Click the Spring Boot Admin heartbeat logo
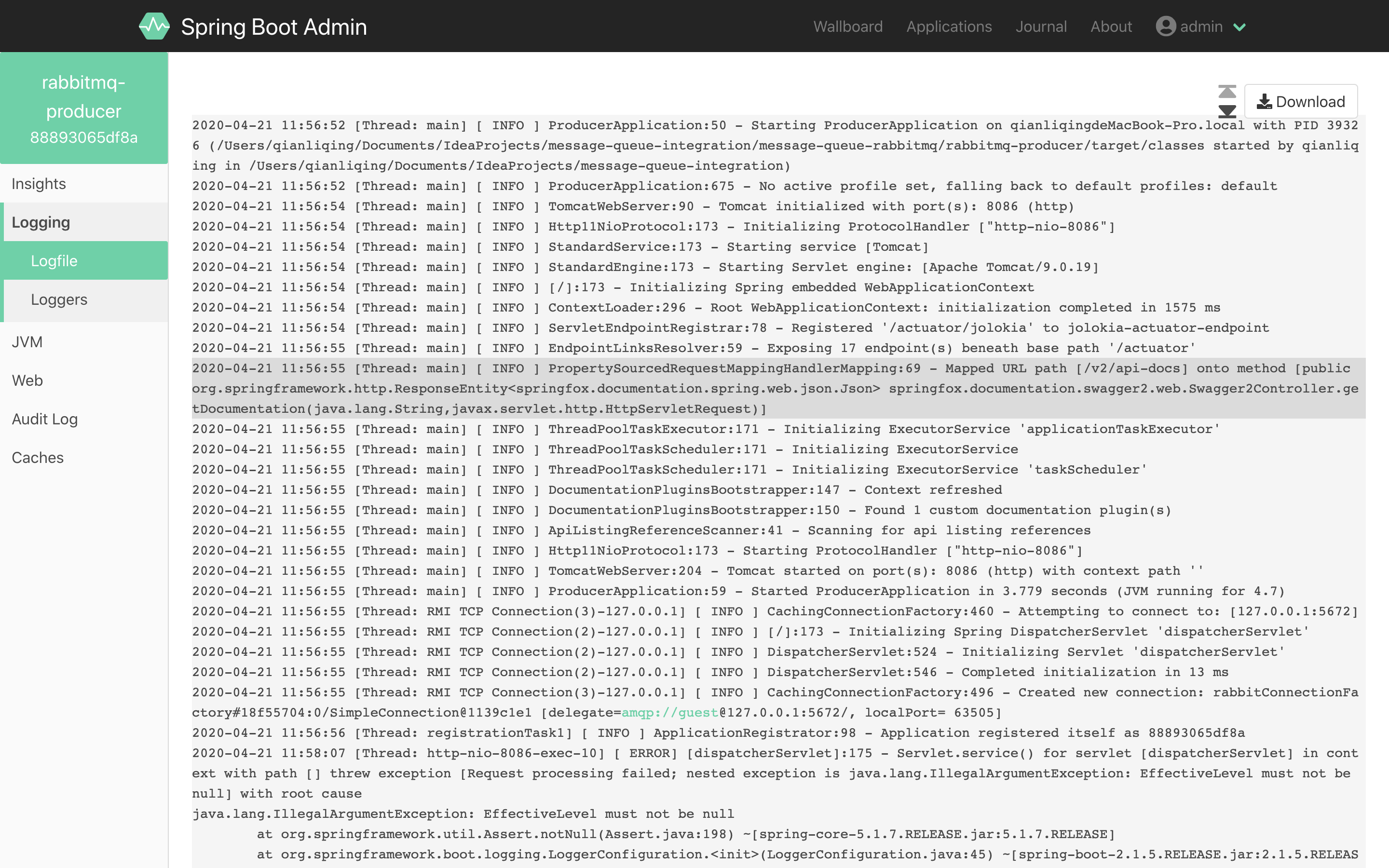 pyautogui.click(x=154, y=27)
